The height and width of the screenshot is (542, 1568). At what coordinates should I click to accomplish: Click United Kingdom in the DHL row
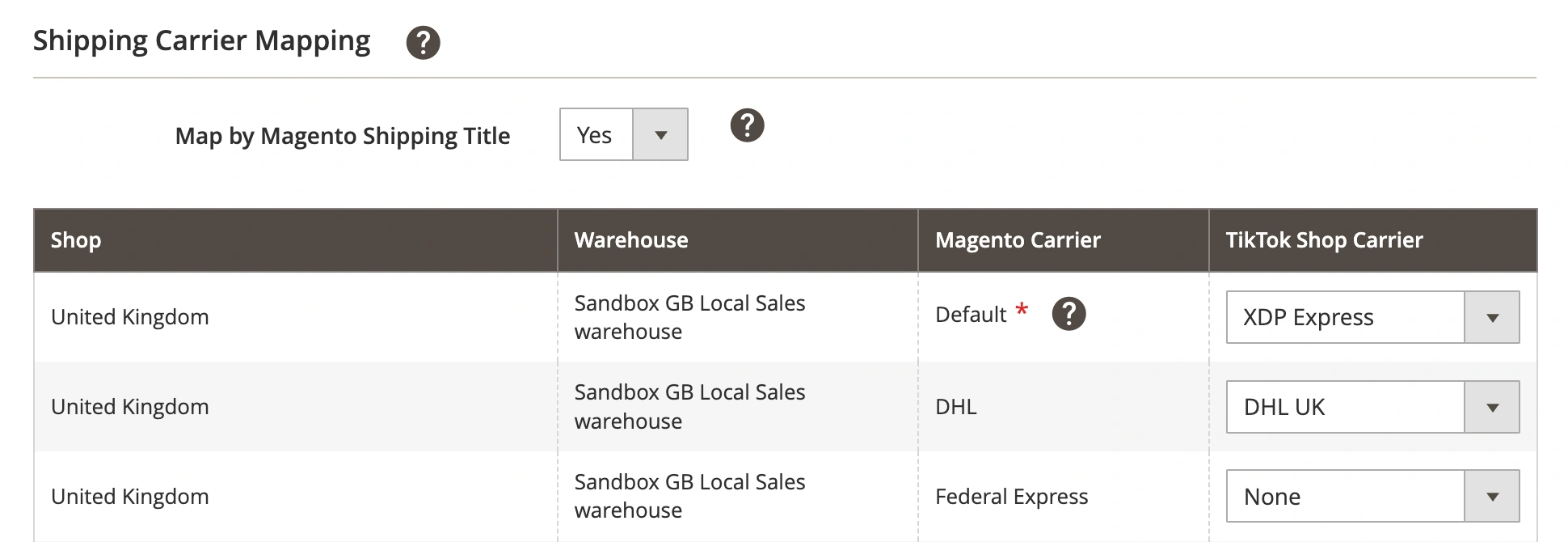(x=130, y=407)
